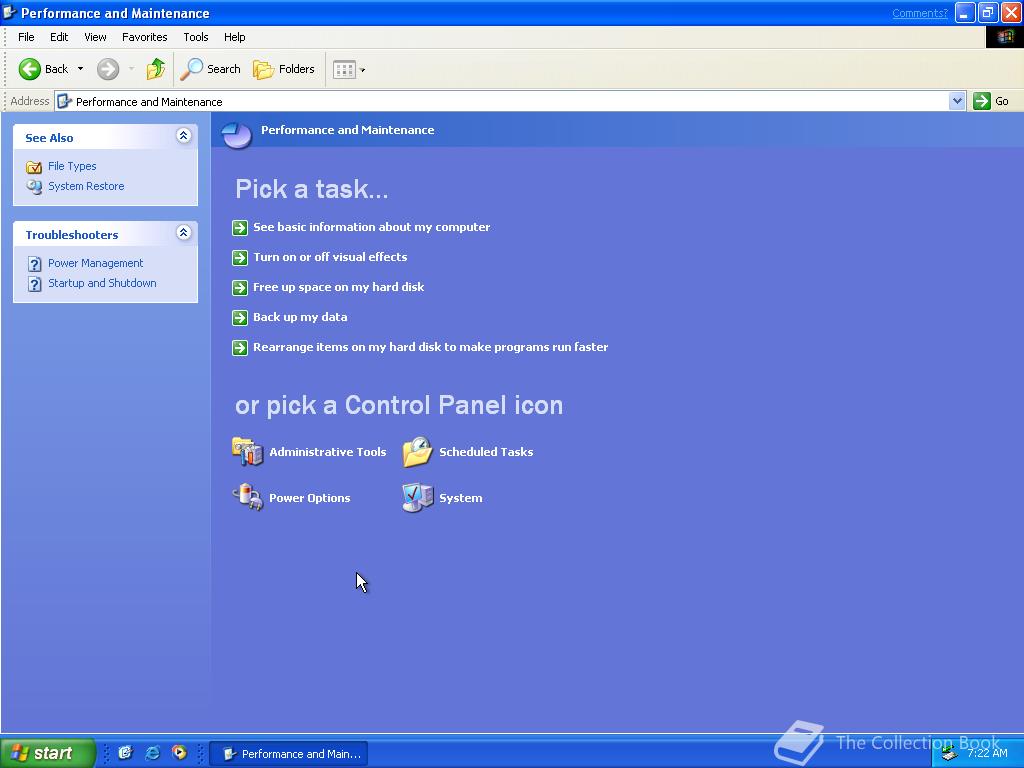Click the Power Management help icon
Screen dimensions: 1024x768
pos(35,264)
